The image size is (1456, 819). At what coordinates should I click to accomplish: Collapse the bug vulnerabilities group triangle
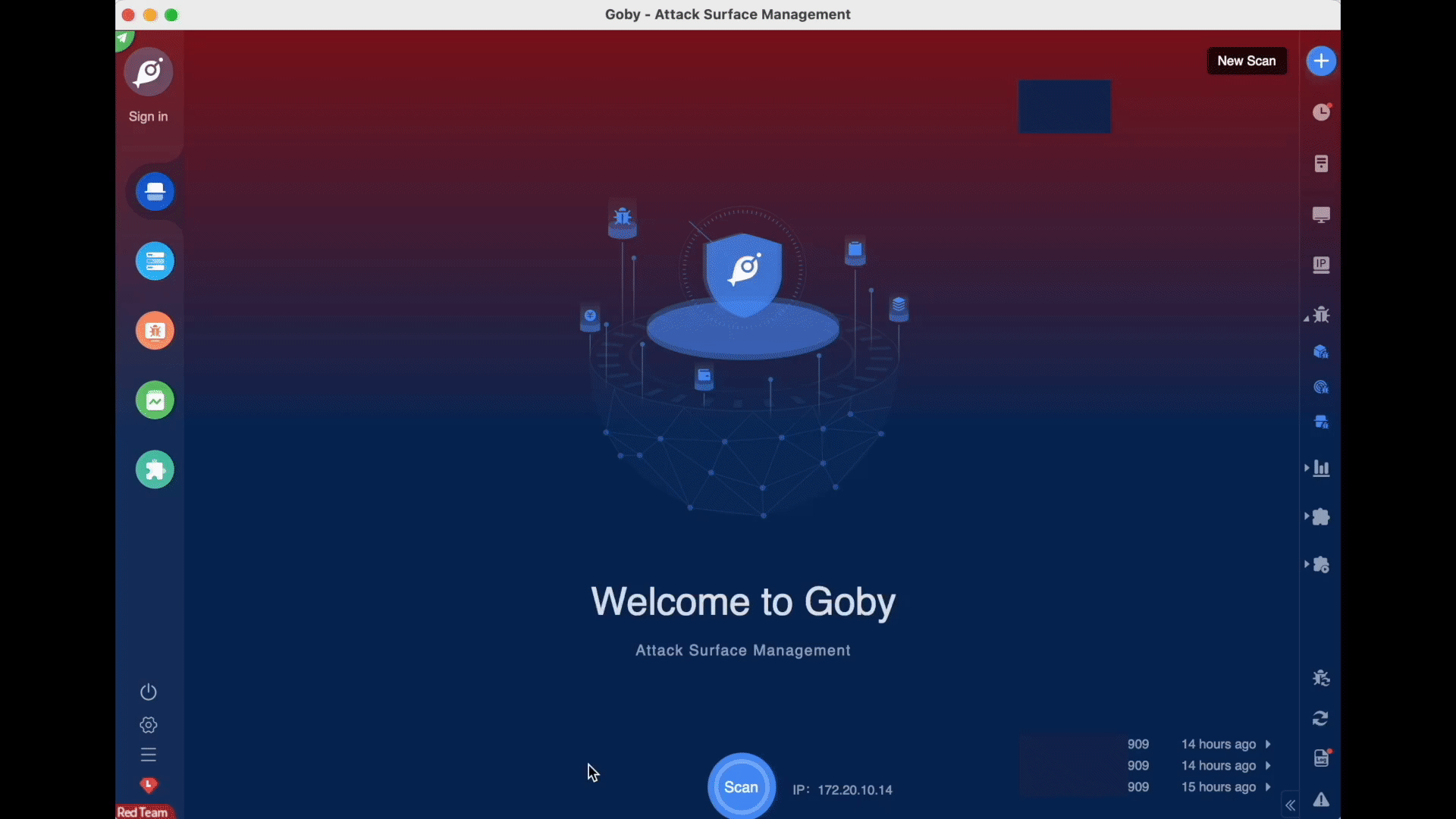point(1307,318)
